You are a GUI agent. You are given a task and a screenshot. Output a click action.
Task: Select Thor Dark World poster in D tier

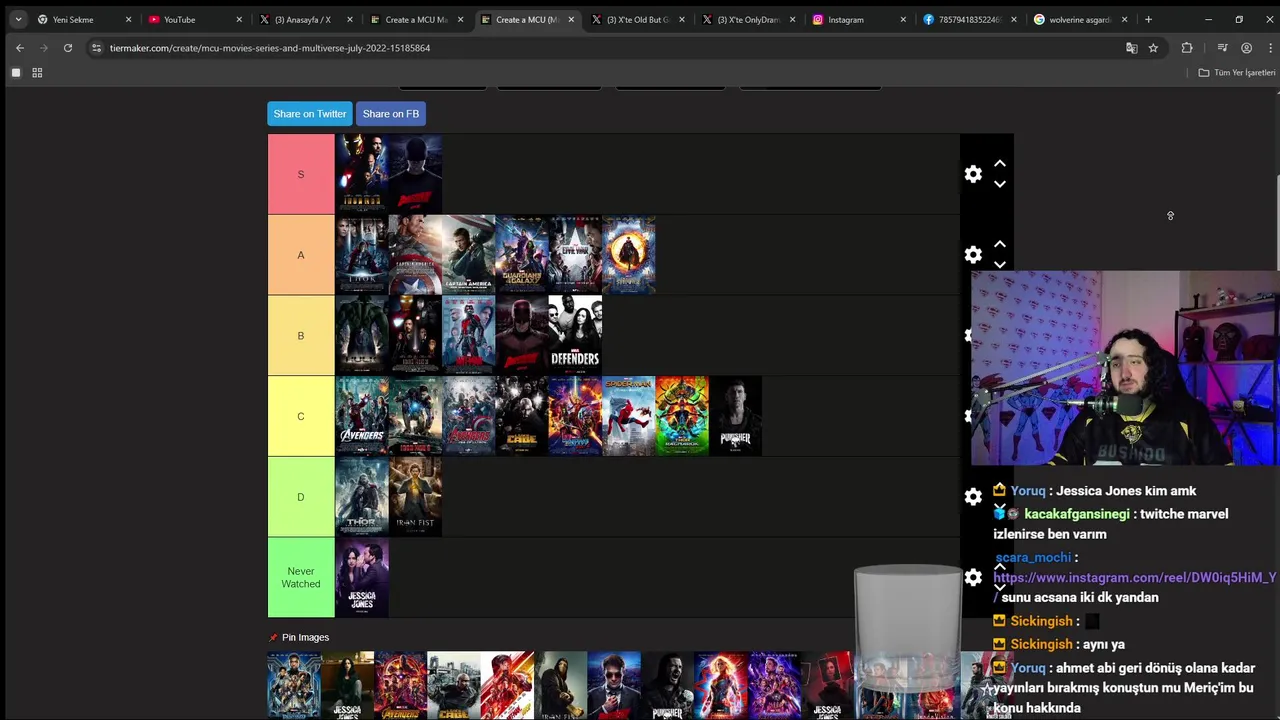click(x=362, y=497)
